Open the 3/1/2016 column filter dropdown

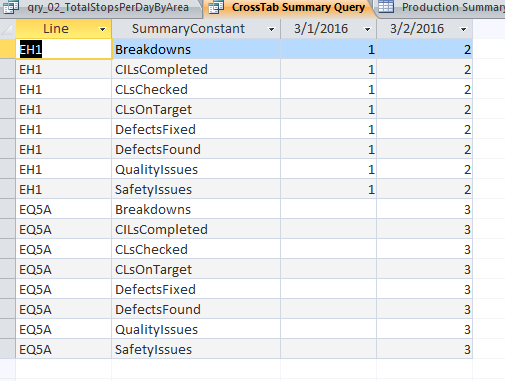pos(367,29)
